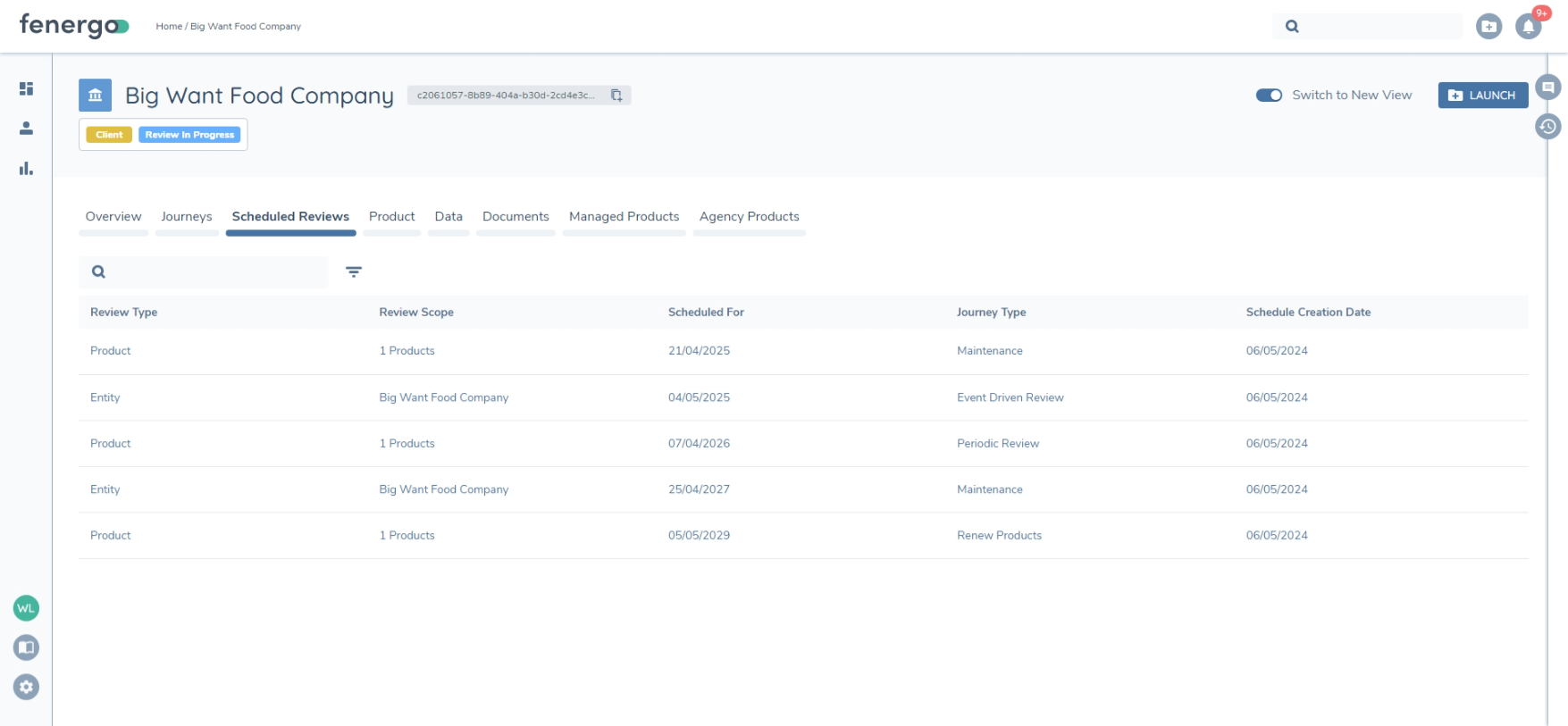
Task: Open the book help guide icon
Action: click(26, 647)
